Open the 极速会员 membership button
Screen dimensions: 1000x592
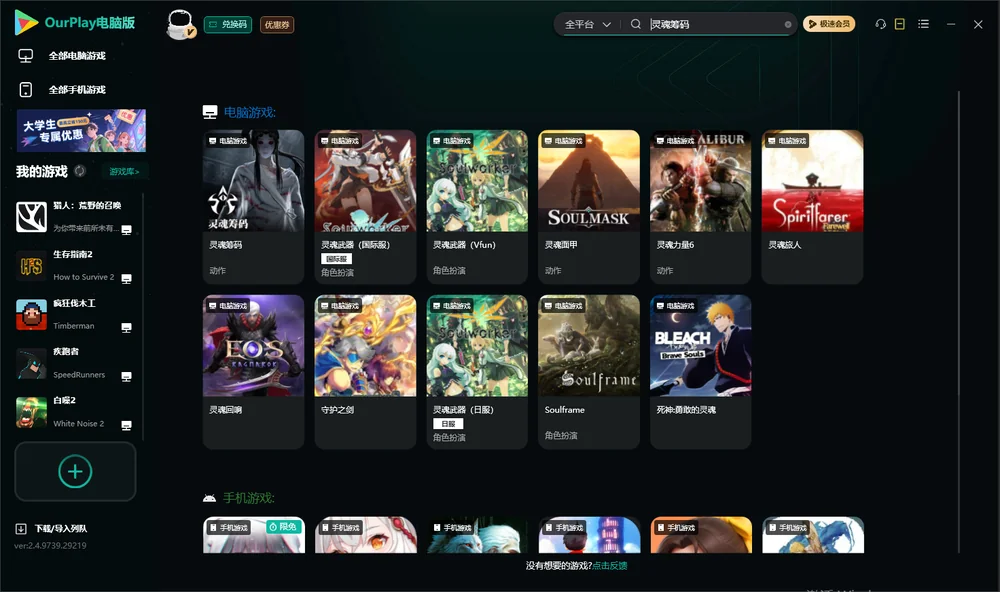pyautogui.click(x=829, y=24)
